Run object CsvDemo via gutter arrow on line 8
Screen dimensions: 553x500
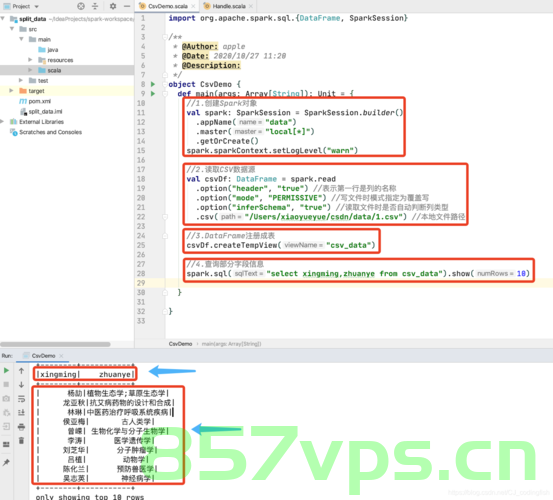point(153,84)
